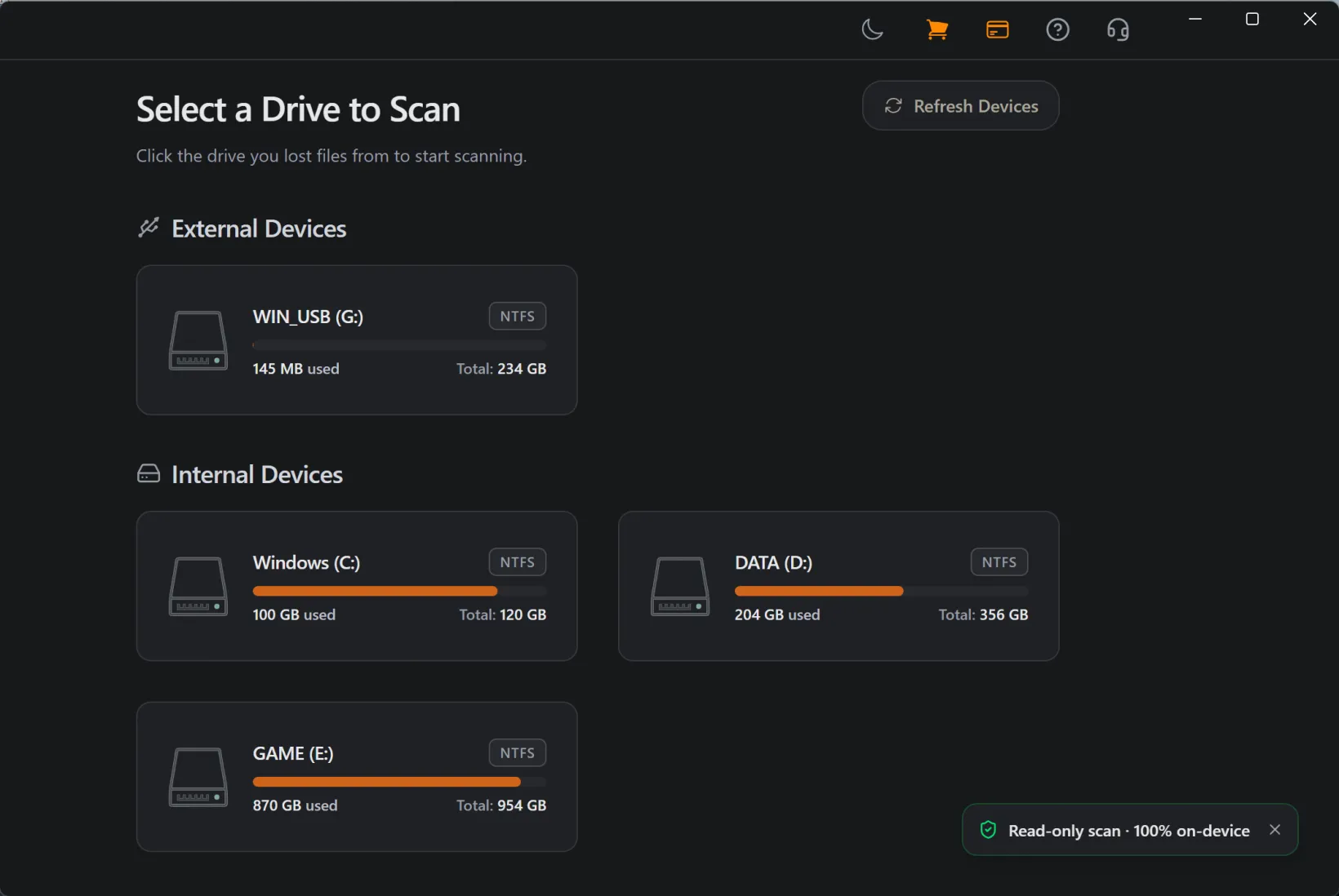Toggle dark mode moon icon
The image size is (1339, 896).
click(x=872, y=30)
